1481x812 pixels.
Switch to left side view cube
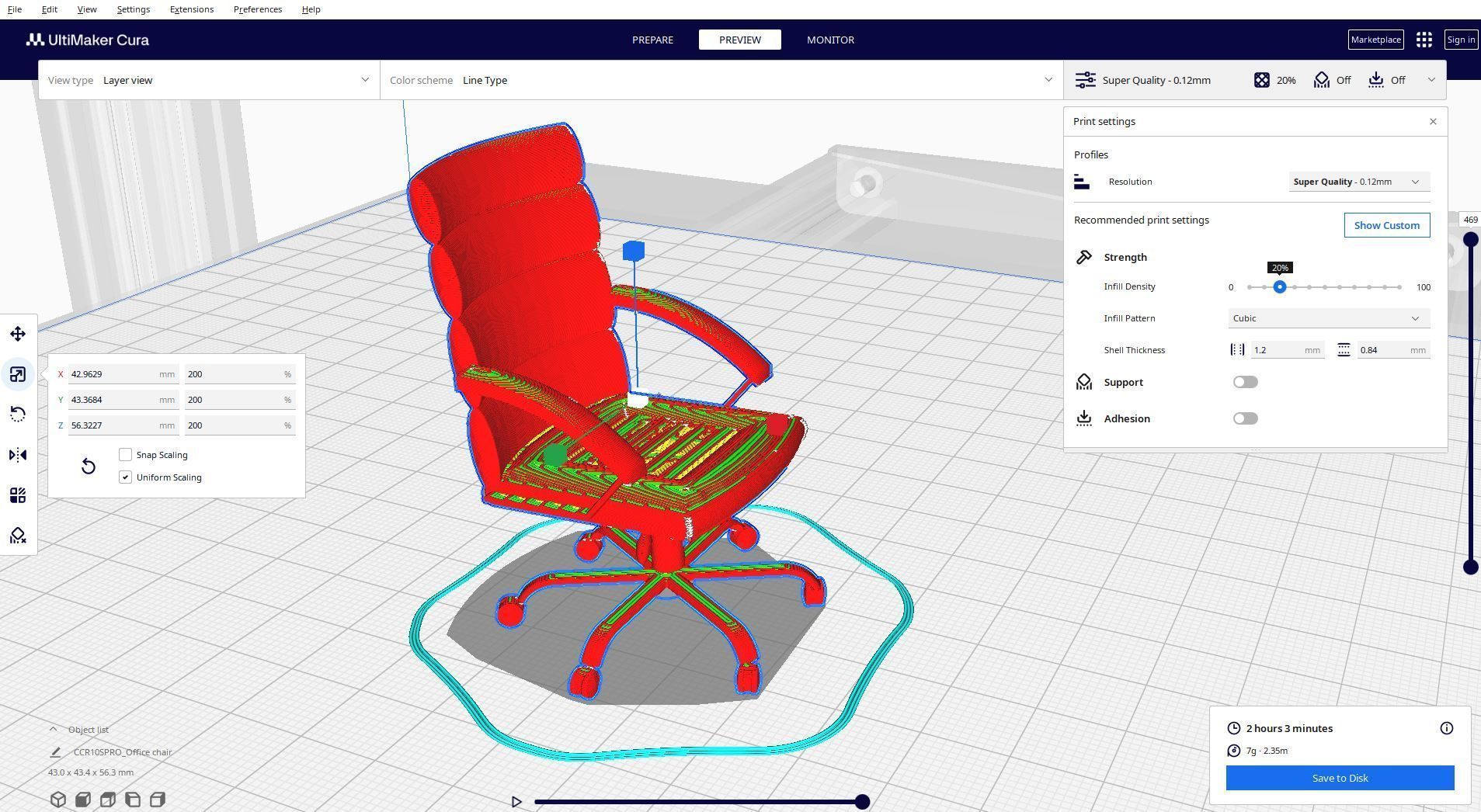[x=133, y=800]
